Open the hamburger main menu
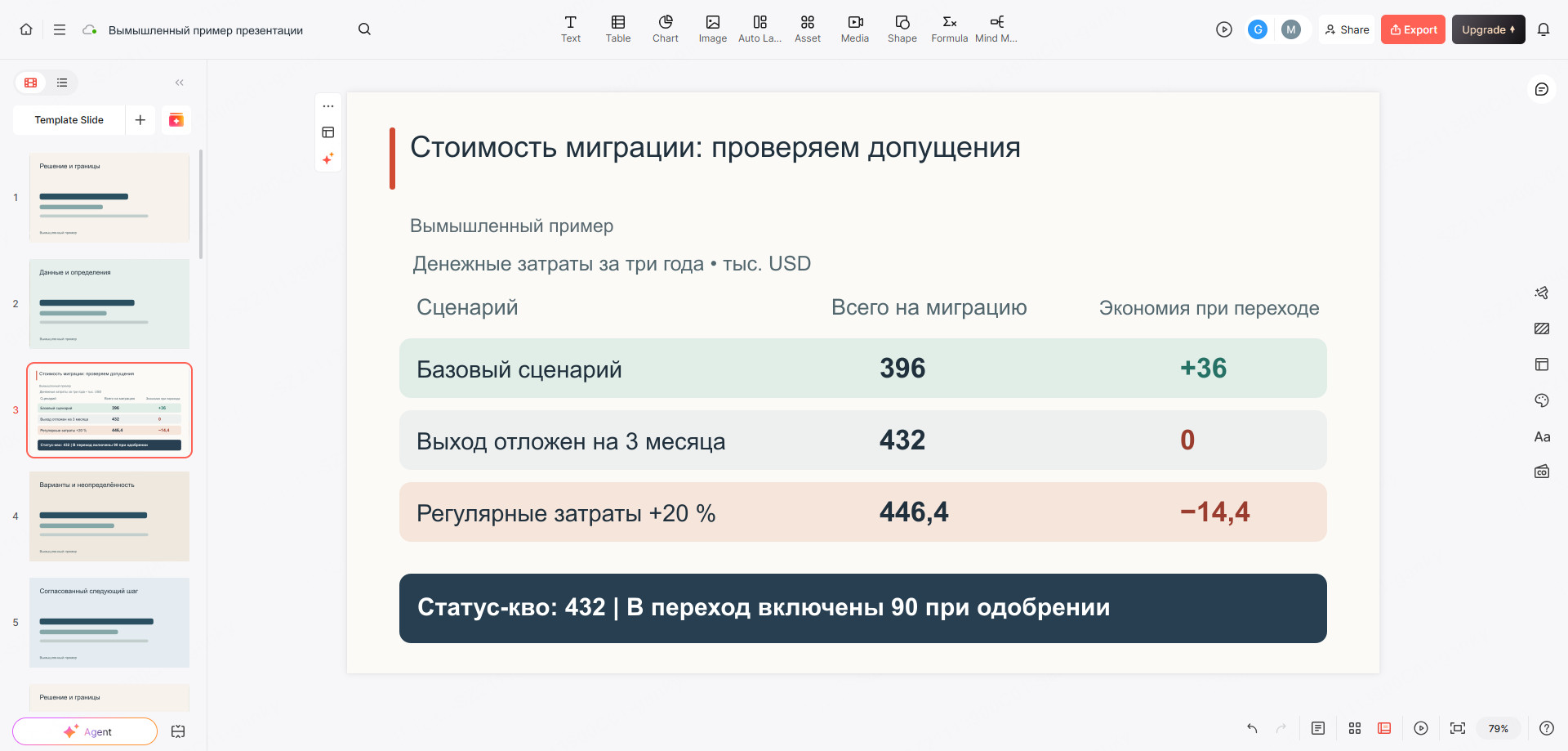The image size is (1568, 751). click(x=60, y=29)
